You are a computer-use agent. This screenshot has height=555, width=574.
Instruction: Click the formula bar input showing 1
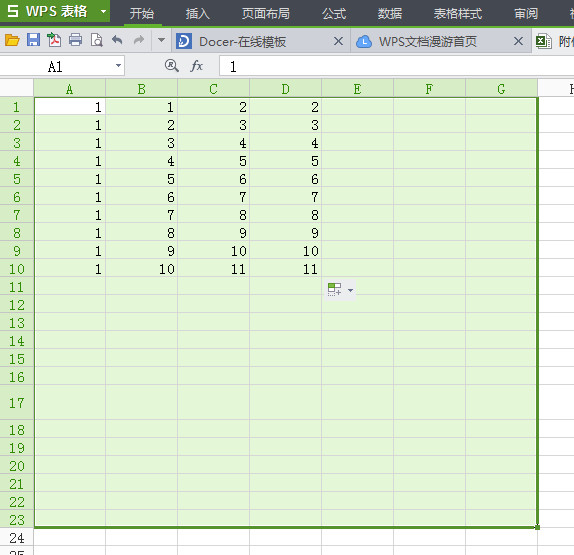pyautogui.click(x=396, y=66)
